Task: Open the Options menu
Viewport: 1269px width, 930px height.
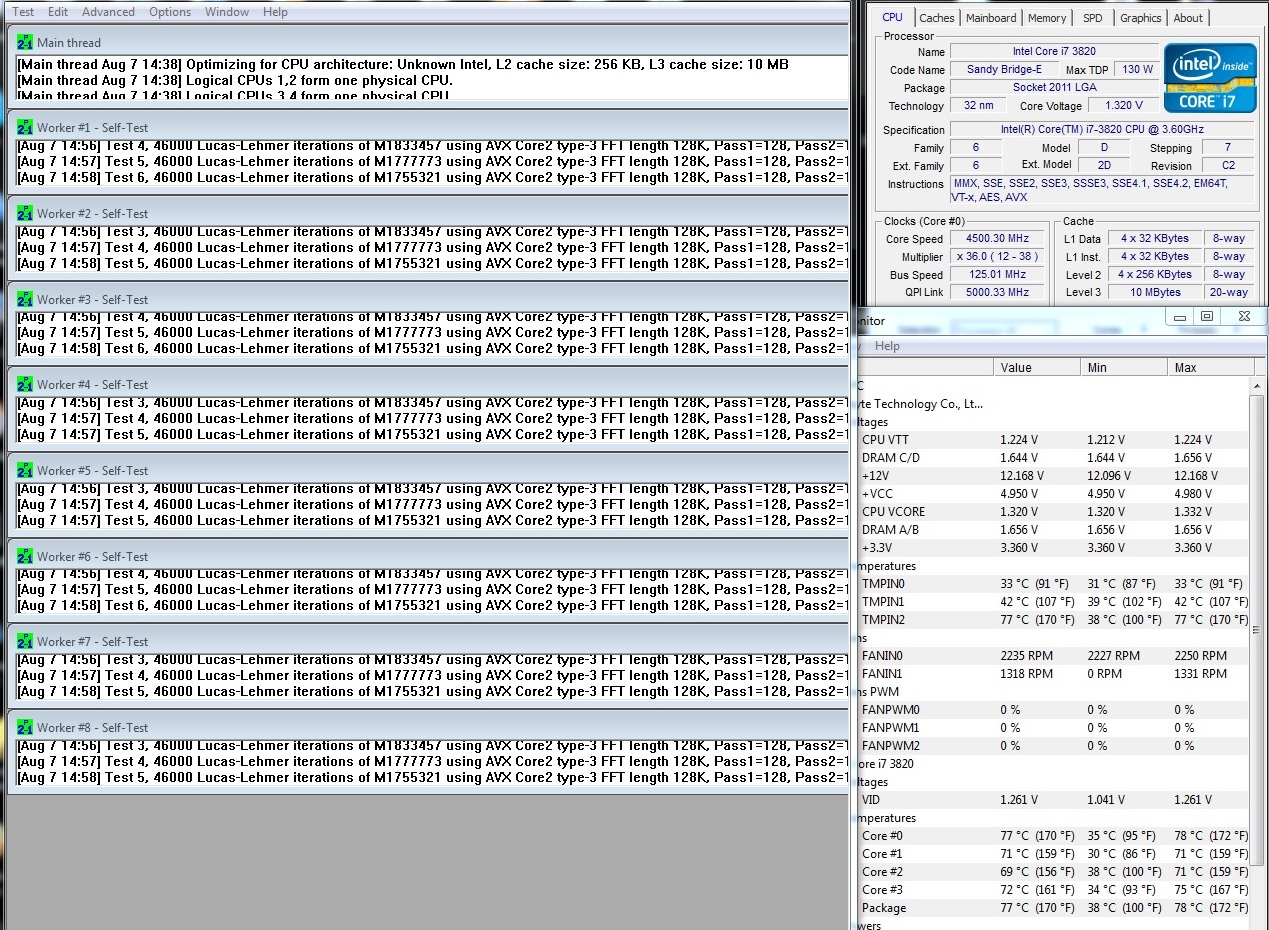Action: [x=170, y=12]
